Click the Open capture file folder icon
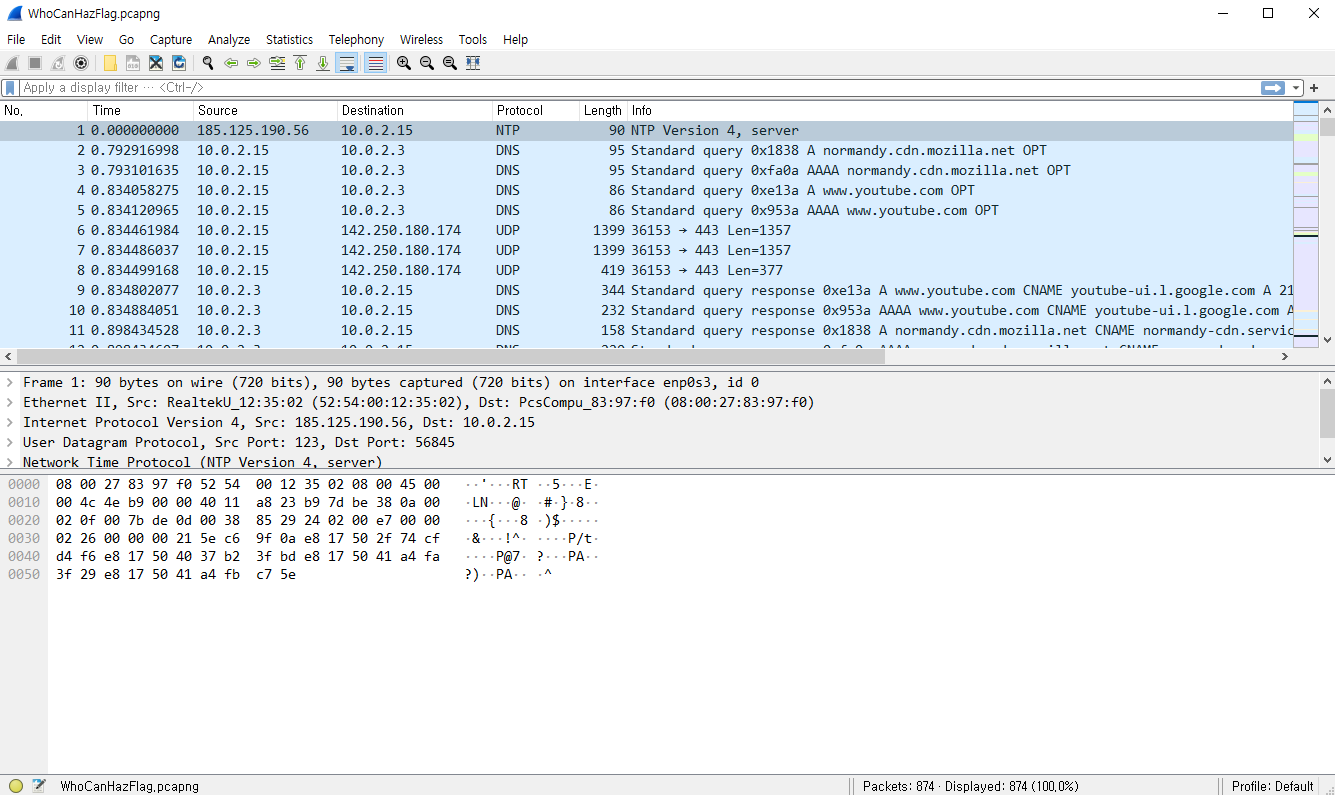Image resolution: width=1335 pixels, height=795 pixels. (110, 63)
